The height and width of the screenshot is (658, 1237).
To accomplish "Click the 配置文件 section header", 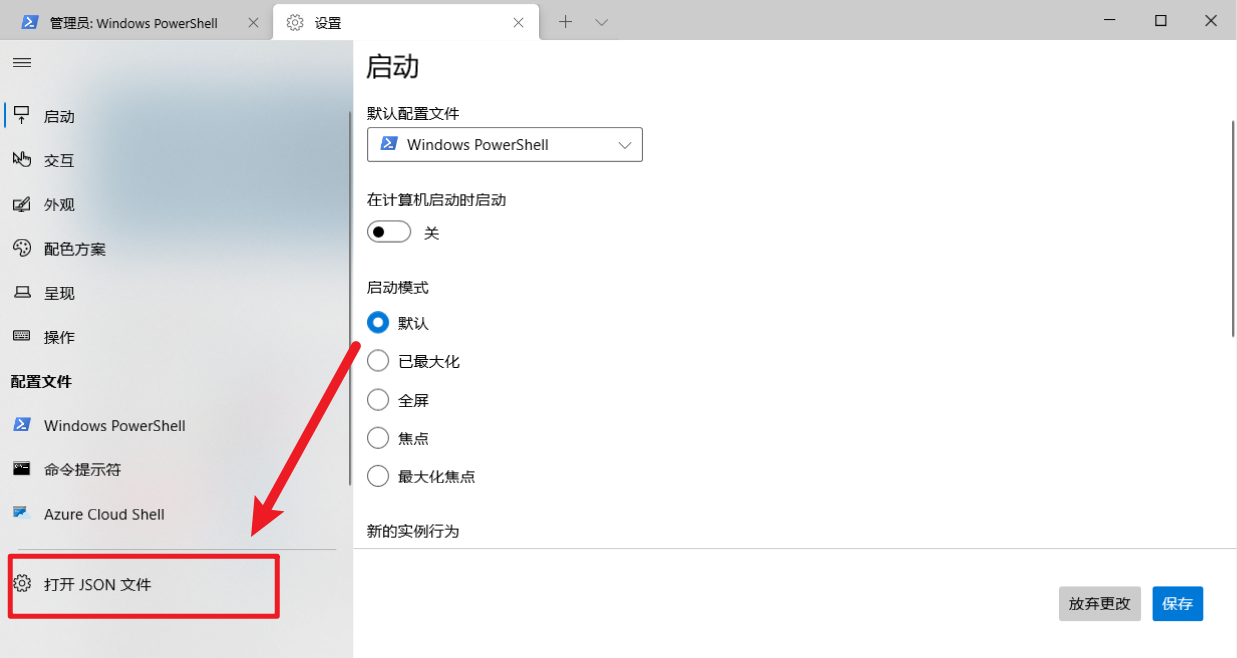I will click(x=41, y=381).
